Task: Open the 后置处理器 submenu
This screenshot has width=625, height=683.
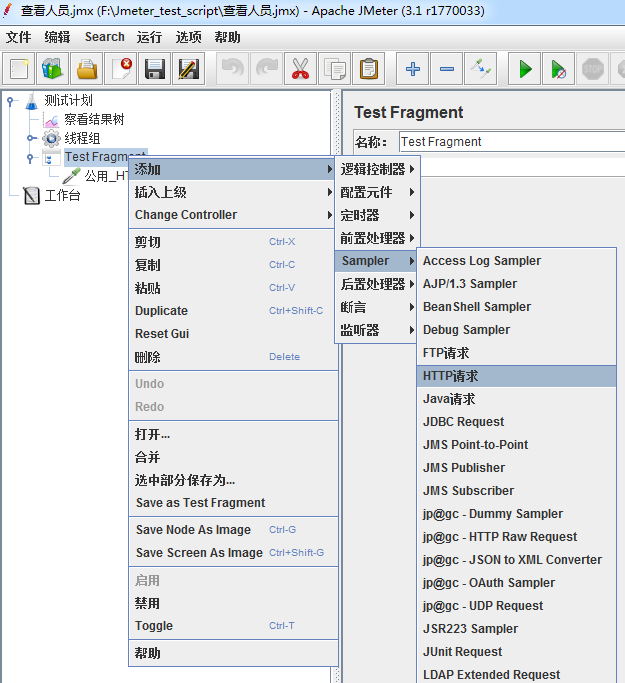Action: coord(377,284)
